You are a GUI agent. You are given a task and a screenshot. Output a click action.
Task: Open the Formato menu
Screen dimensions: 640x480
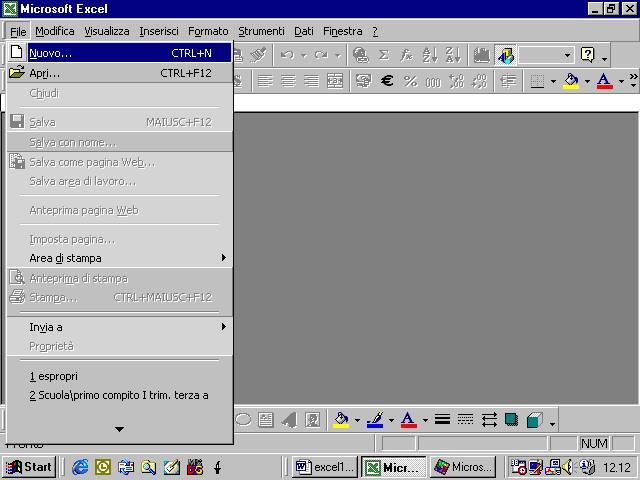pos(208,31)
